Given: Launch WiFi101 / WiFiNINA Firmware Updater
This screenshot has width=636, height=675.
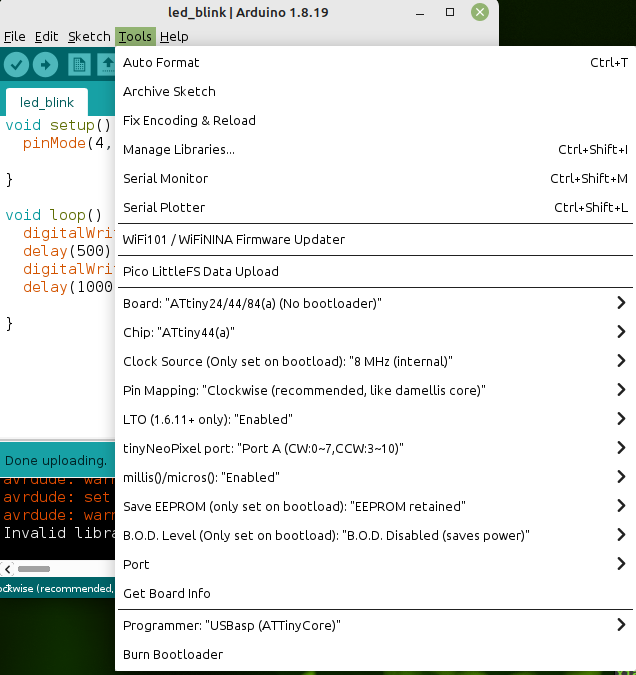Looking at the screenshot, I should coord(375,239).
